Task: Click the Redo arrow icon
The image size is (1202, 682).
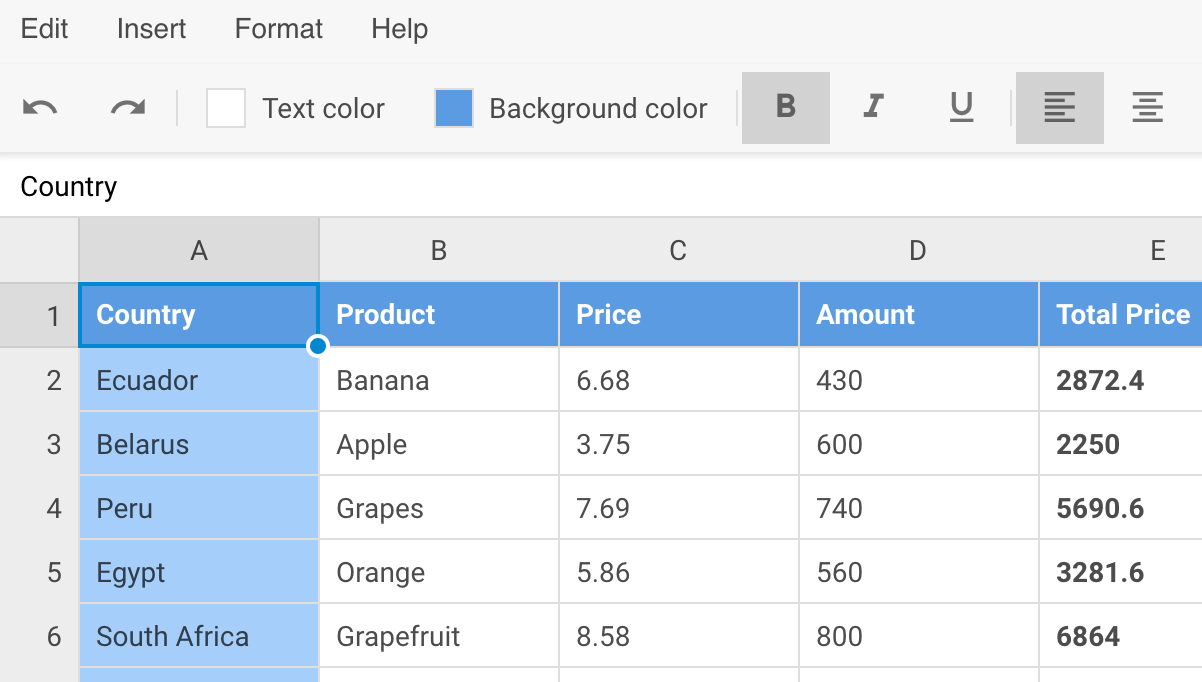Action: click(128, 108)
